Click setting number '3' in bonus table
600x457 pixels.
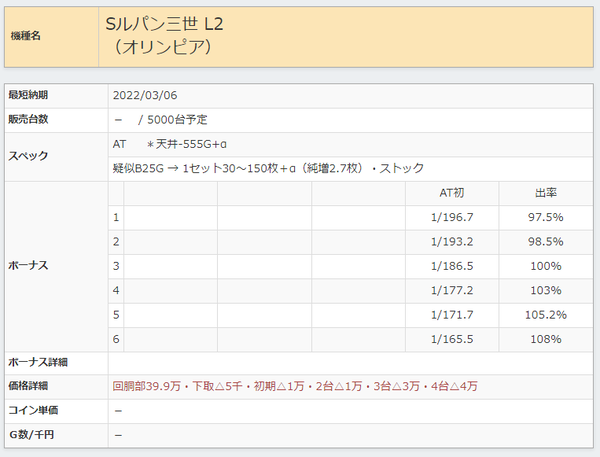tap(116, 266)
